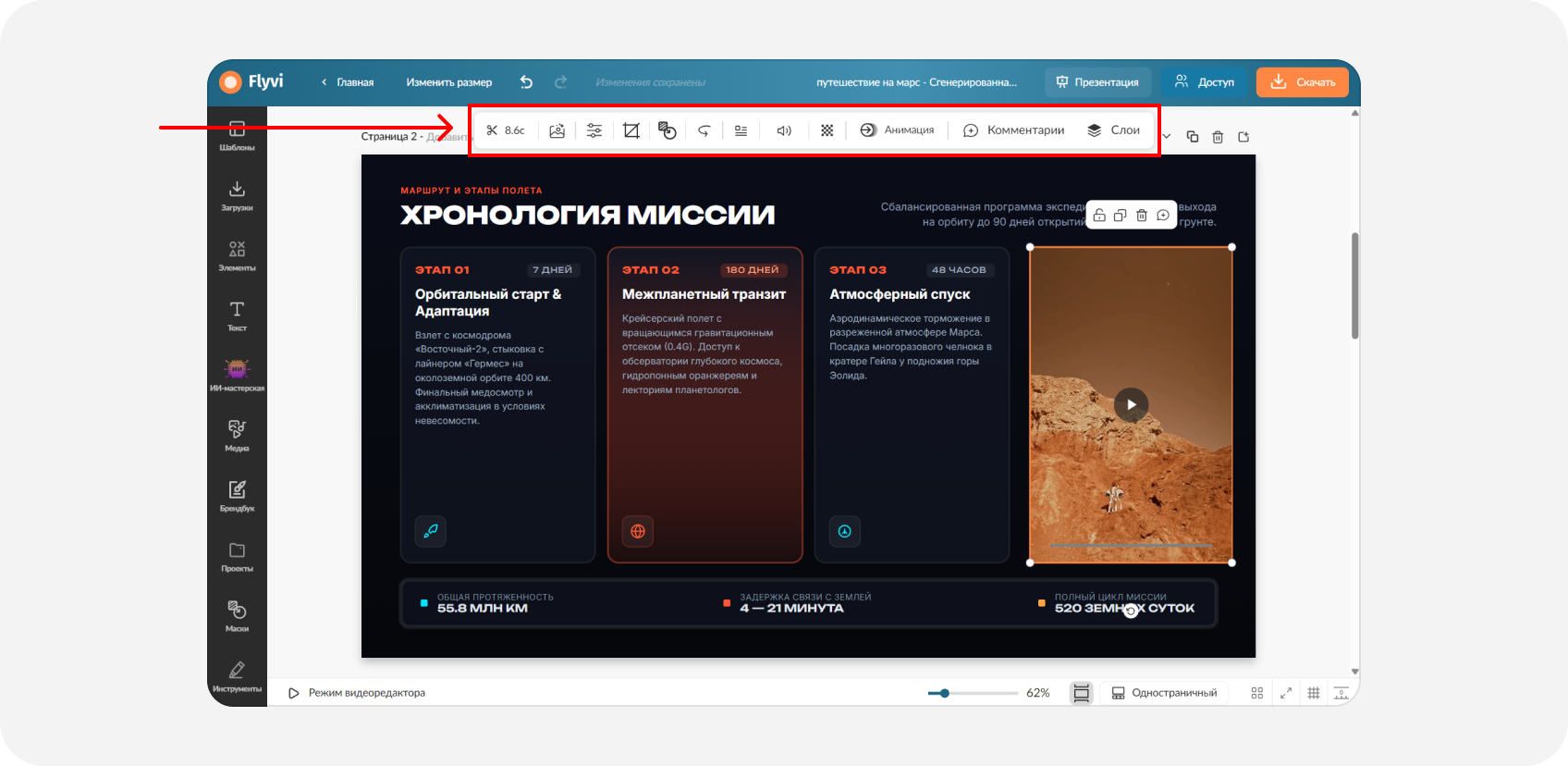The width and height of the screenshot is (1568, 766).
Task: Open the Медиа sidebar tab
Action: click(x=237, y=437)
